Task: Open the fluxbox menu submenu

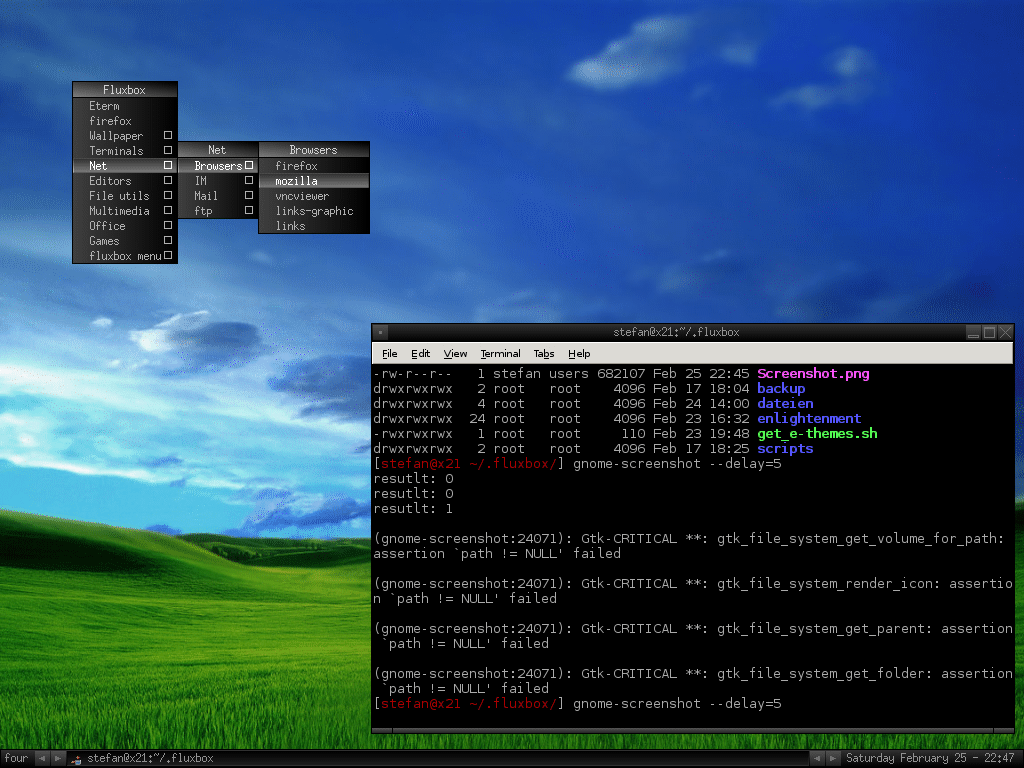Action: (125, 256)
